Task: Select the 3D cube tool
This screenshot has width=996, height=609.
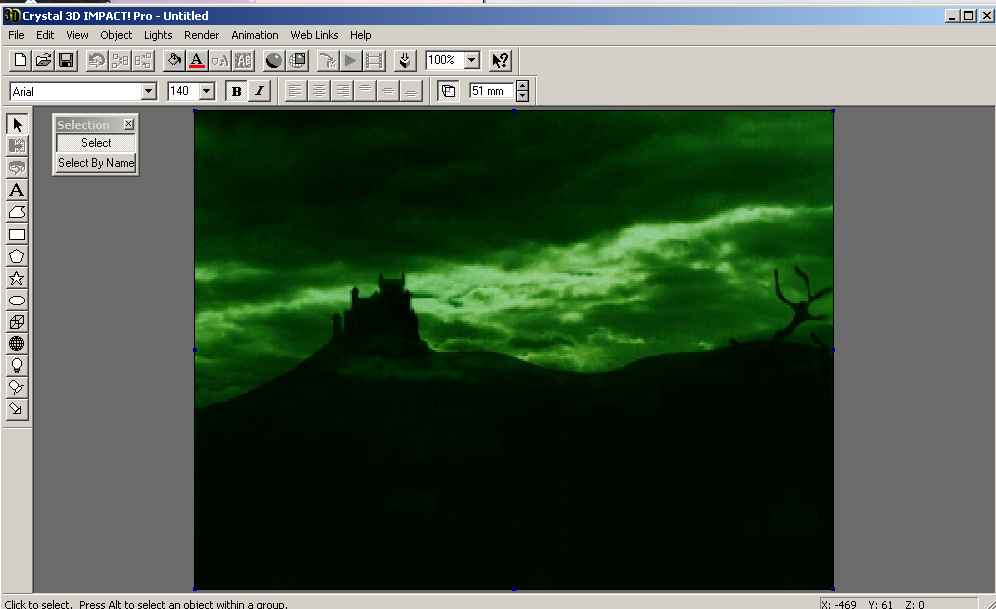Action: pyautogui.click(x=17, y=322)
